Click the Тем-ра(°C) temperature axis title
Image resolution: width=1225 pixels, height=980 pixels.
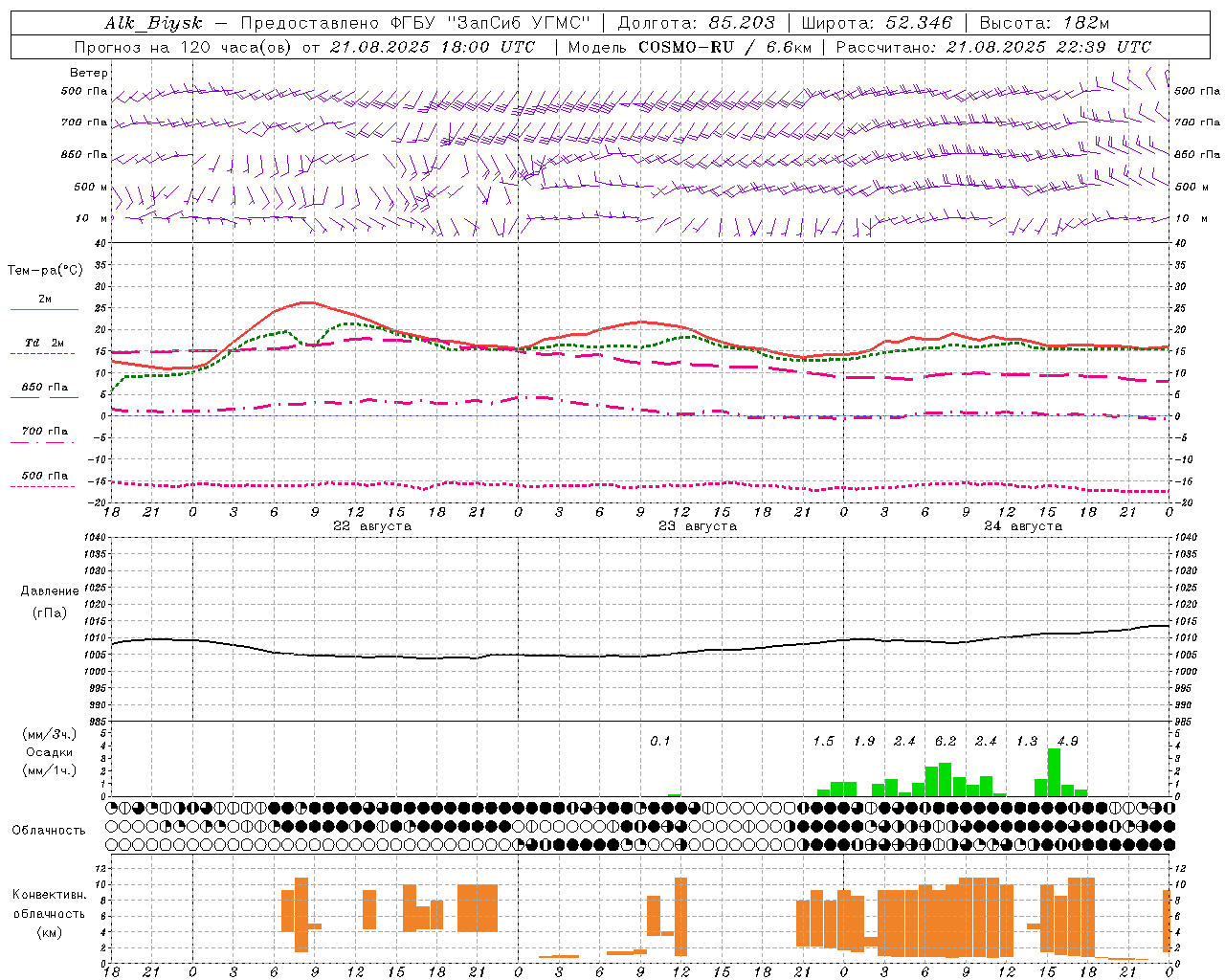(45, 271)
